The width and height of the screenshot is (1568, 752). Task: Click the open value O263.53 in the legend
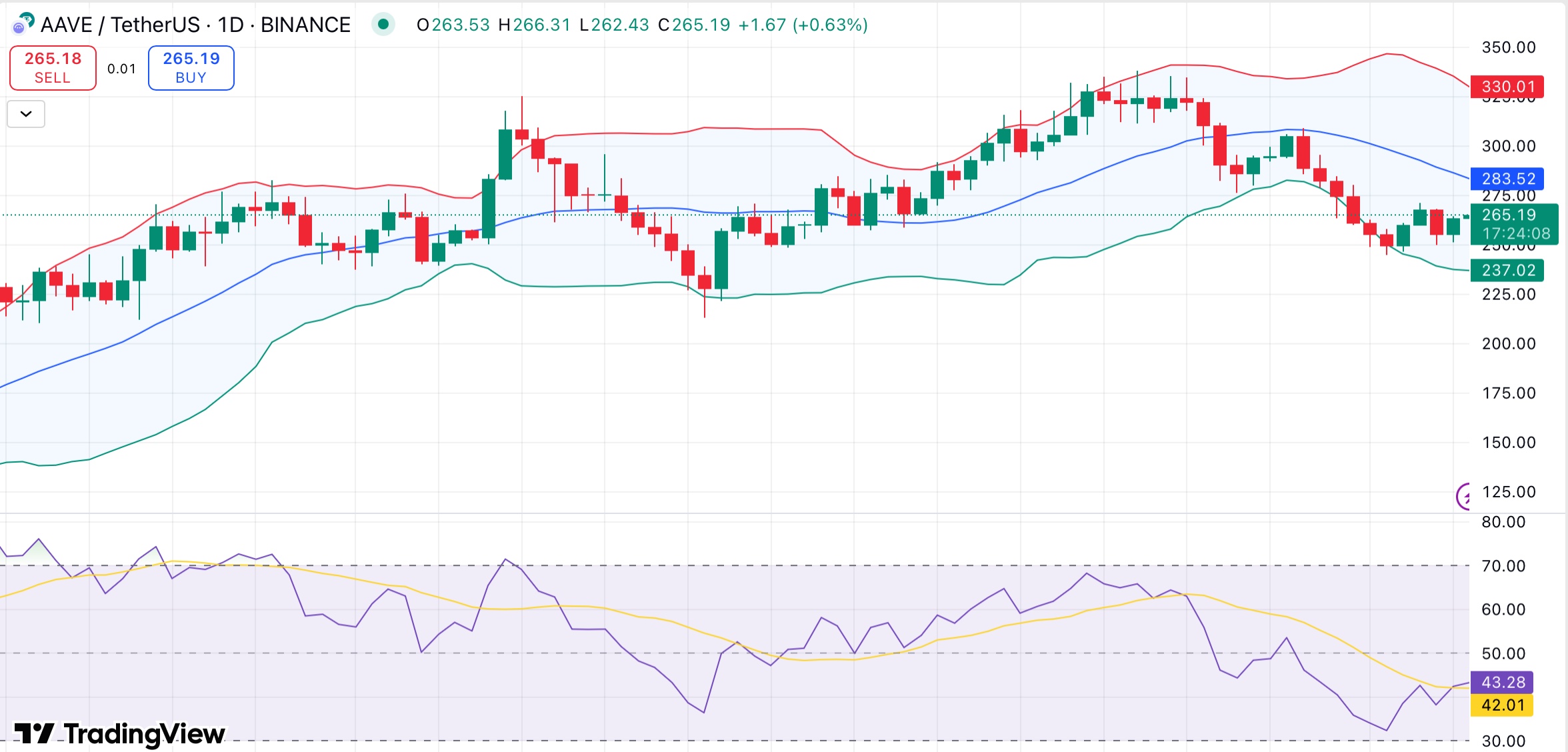[459, 24]
